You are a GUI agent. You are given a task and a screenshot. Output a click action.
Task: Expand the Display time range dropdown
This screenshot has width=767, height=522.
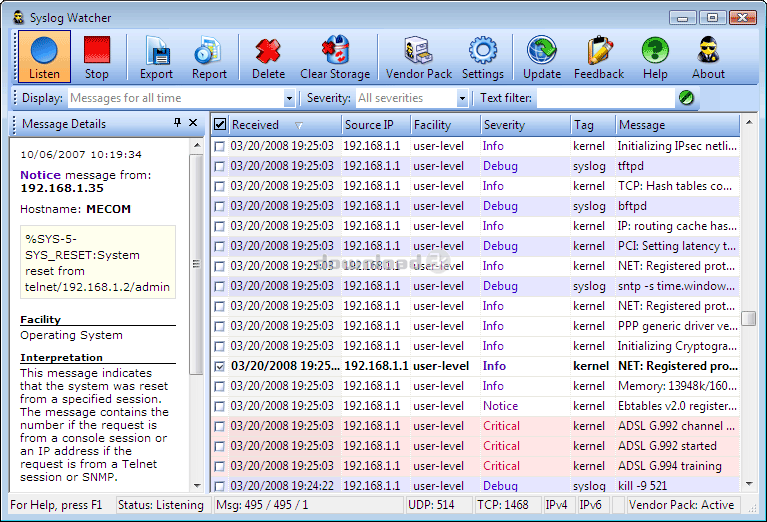[x=289, y=98]
